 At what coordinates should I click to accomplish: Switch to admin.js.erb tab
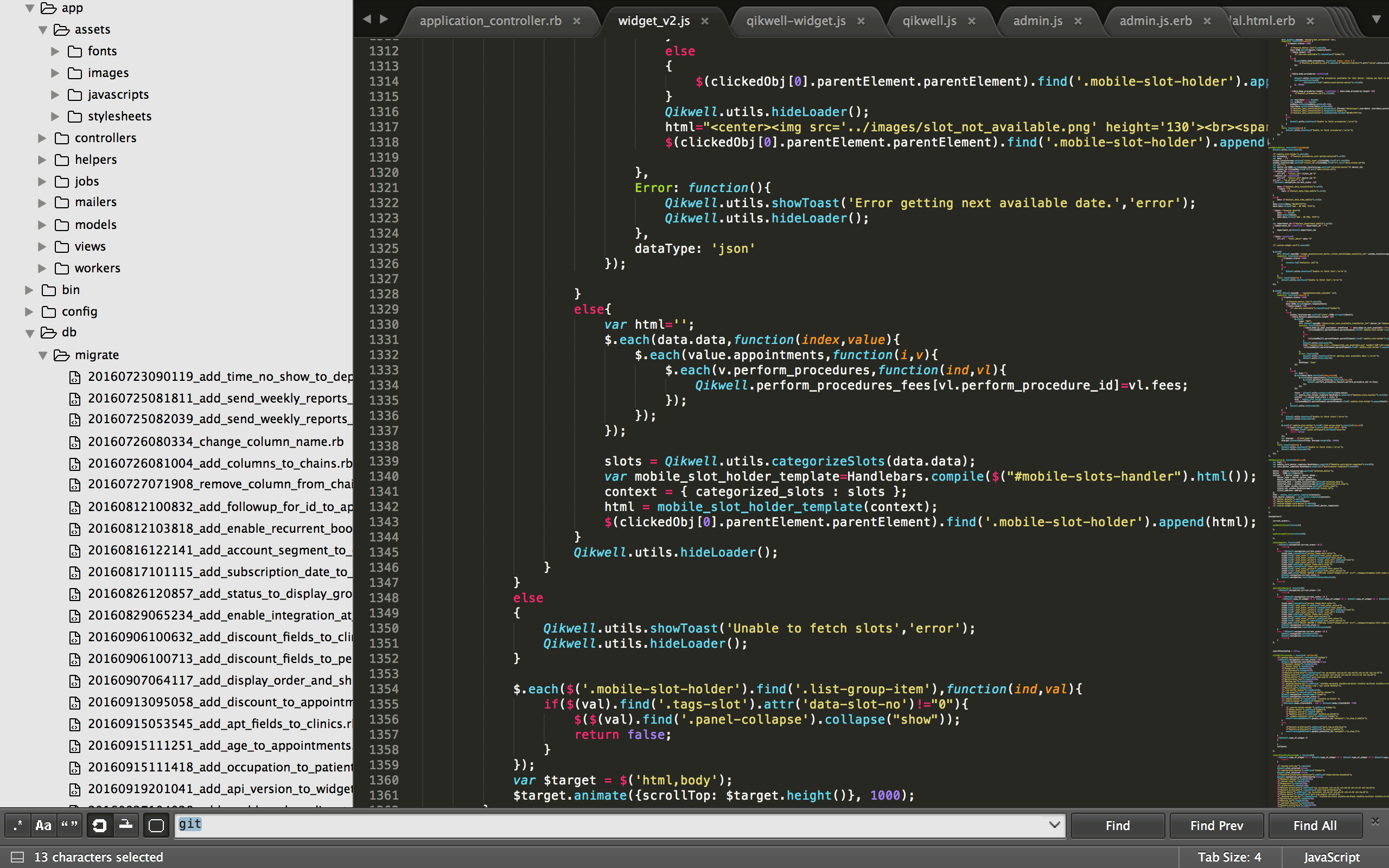tap(1155, 21)
